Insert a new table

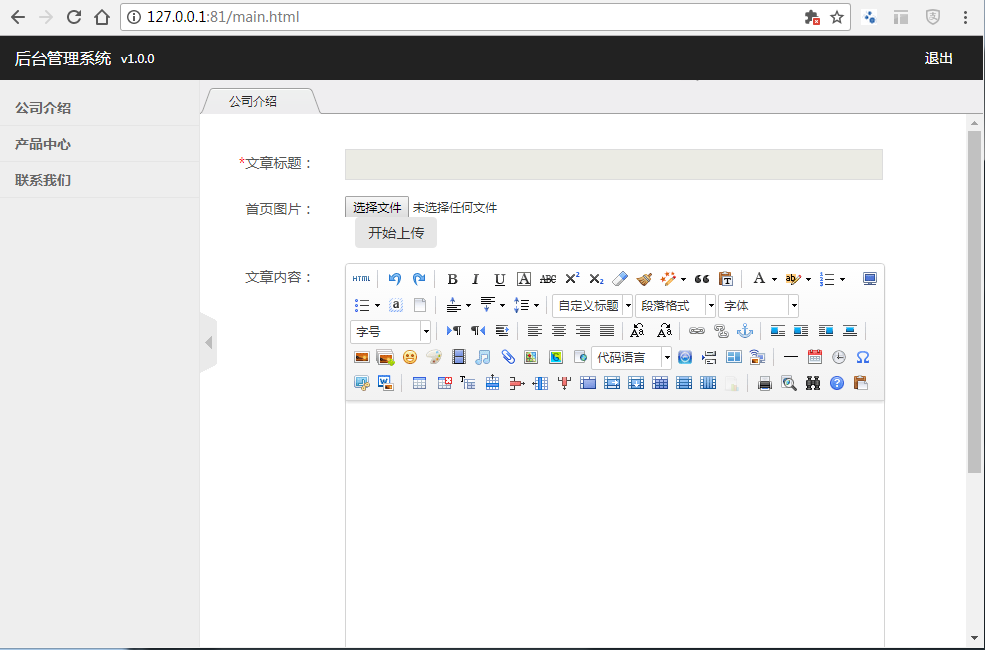[x=419, y=383]
